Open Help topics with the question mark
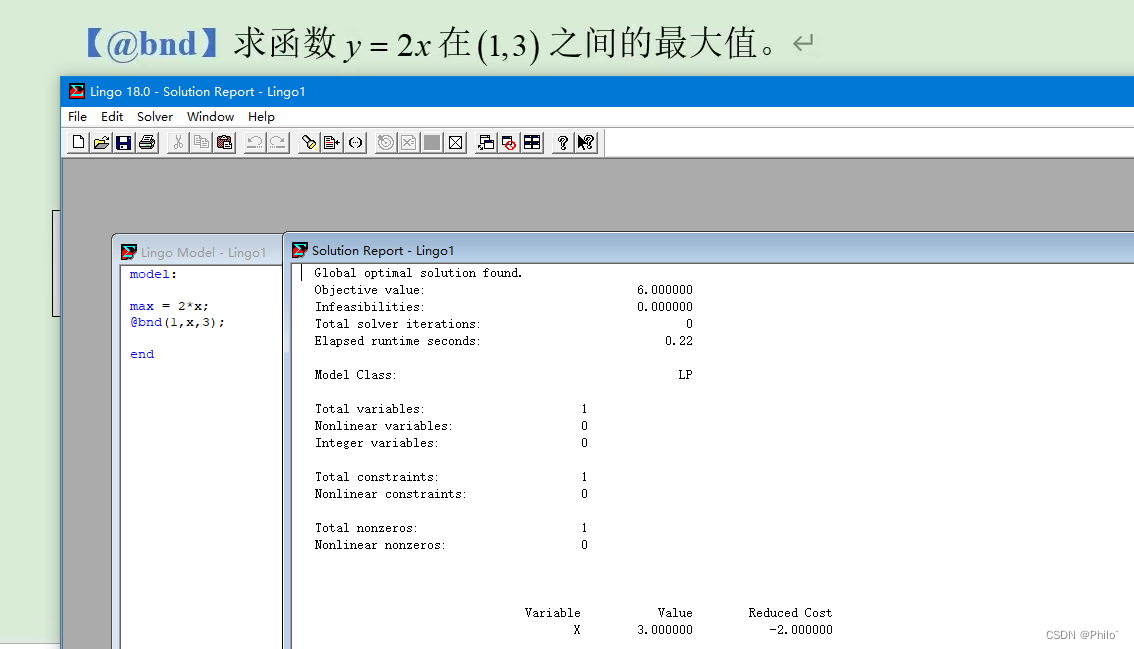The height and width of the screenshot is (649, 1134). point(563,143)
